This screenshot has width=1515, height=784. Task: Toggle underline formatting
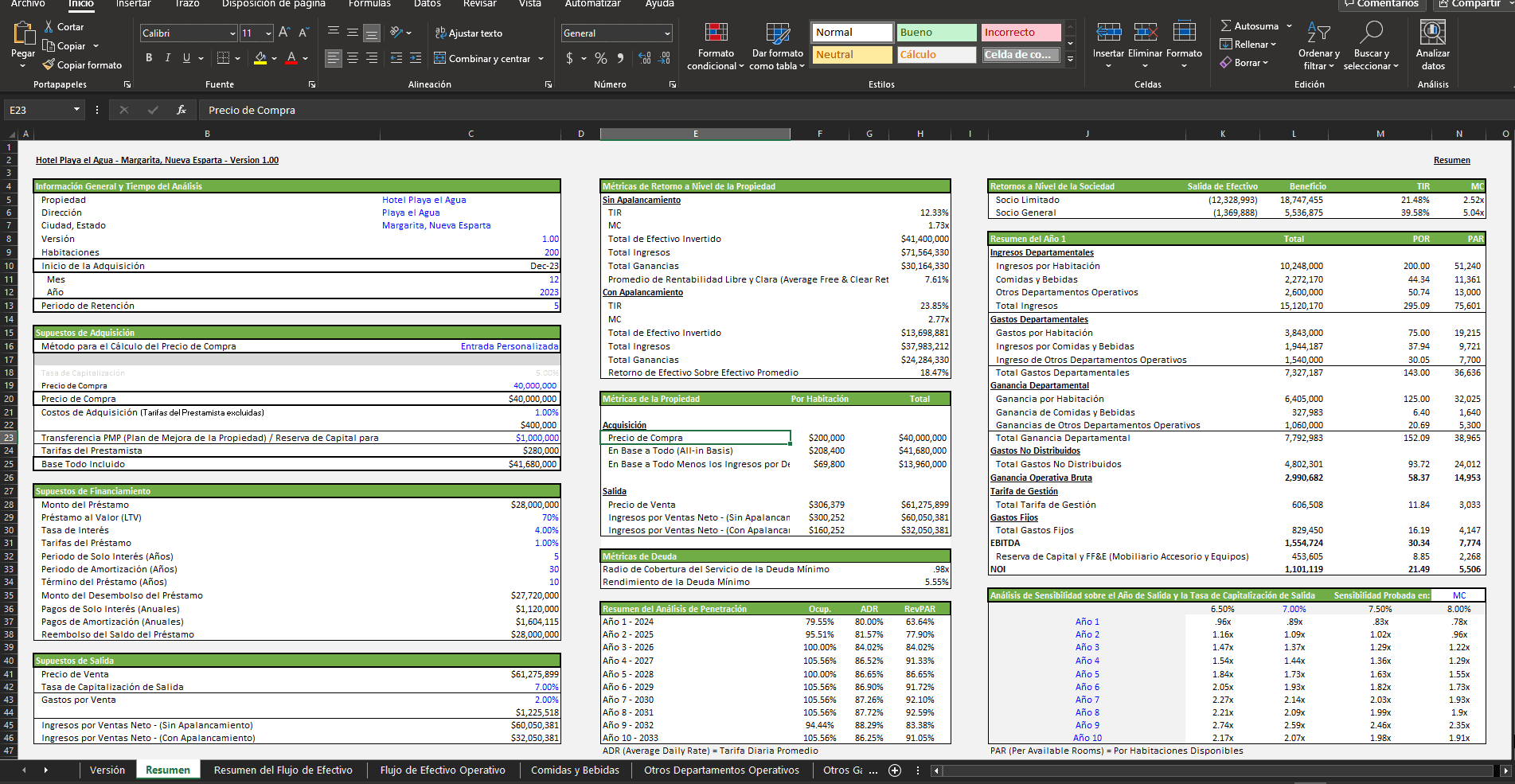(186, 57)
